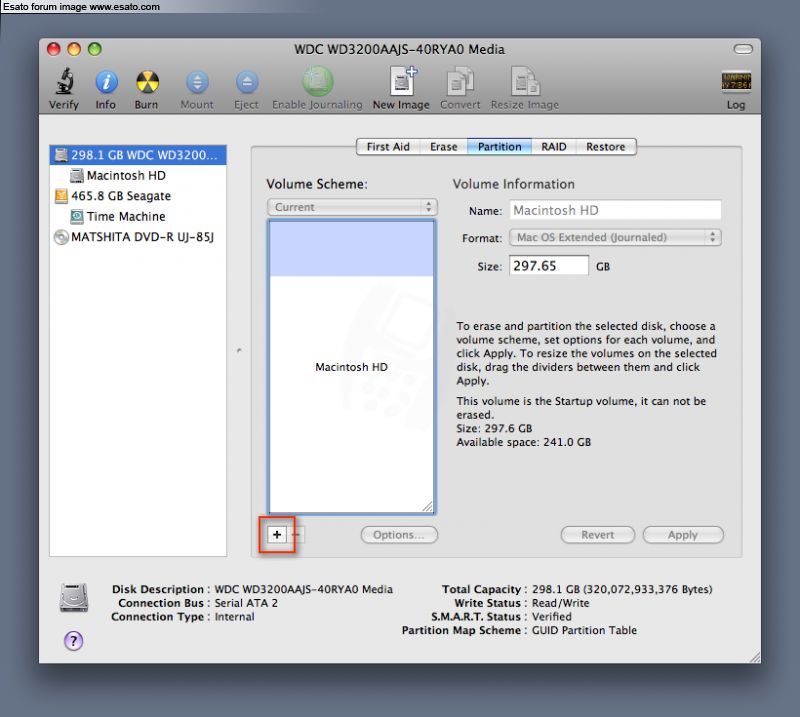This screenshot has height=717, width=800.
Task: Select the 298.1 GB WDC WD3200 disk
Action: (x=138, y=155)
